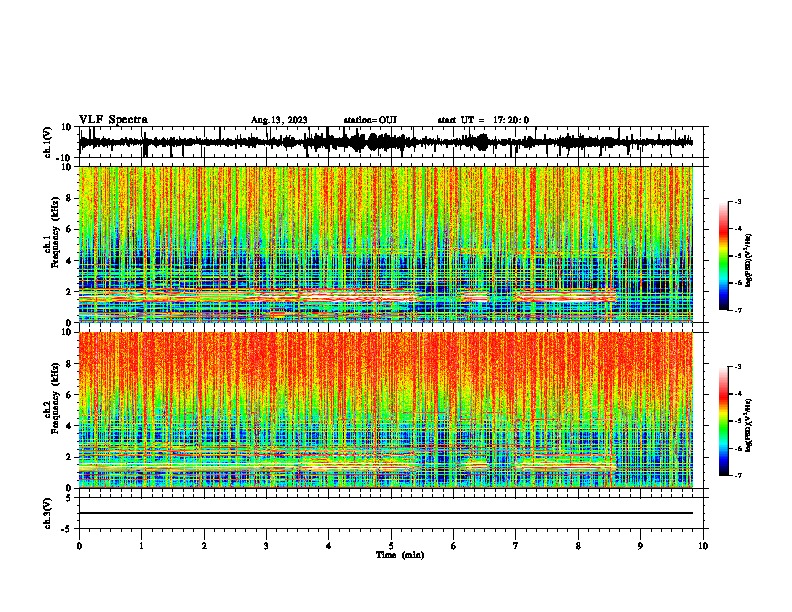Click the ch.1 colorbar 'log(PSD)(V²/Hz)' label

tap(749, 260)
